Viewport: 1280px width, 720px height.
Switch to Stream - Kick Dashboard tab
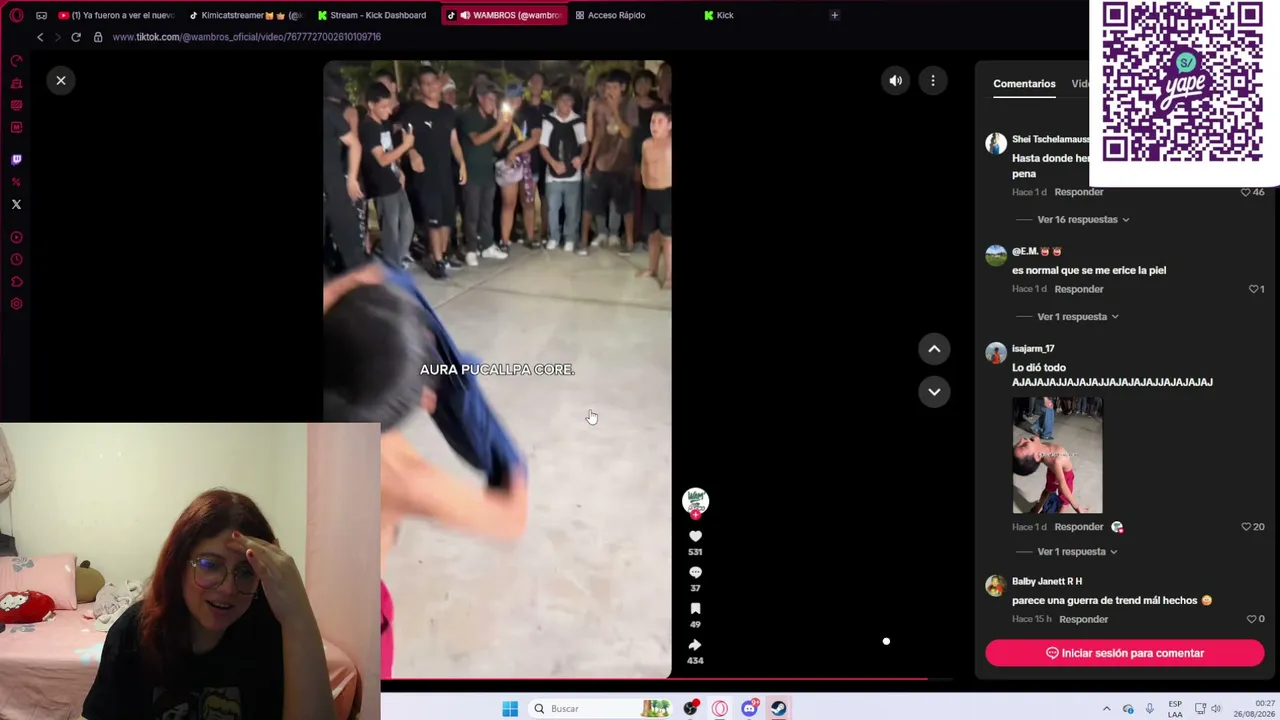375,15
